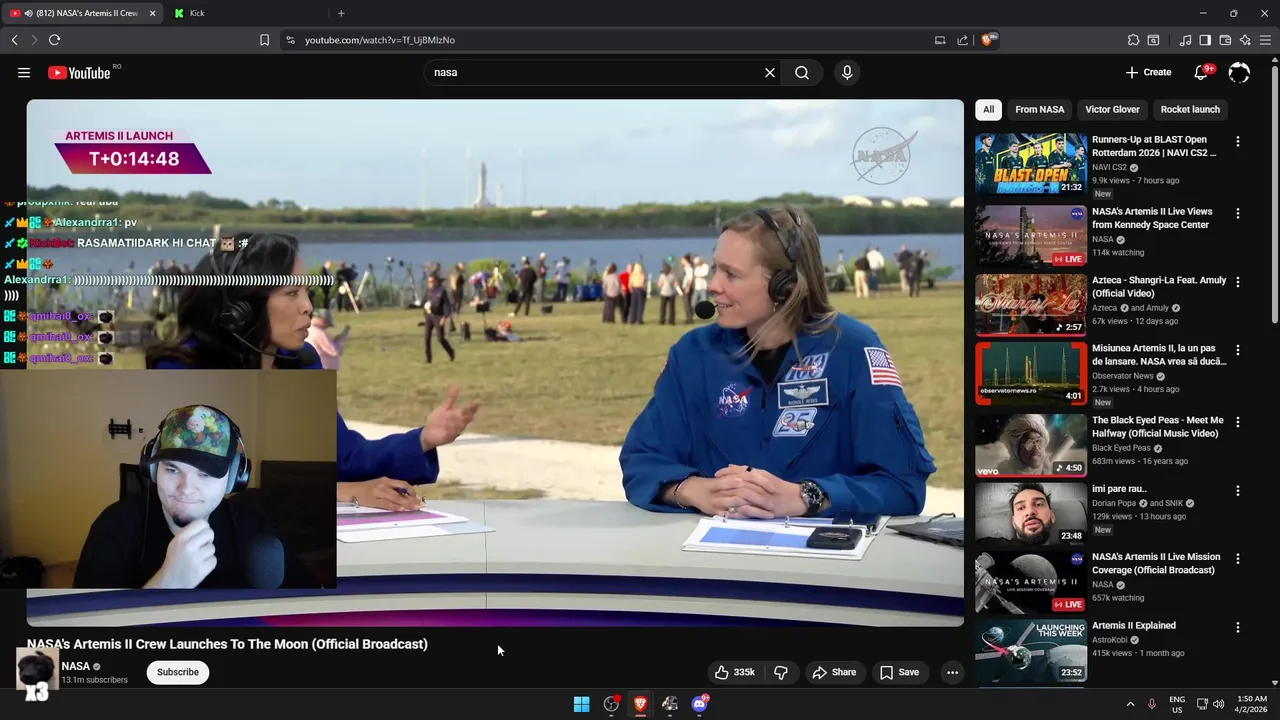
Task: Open options for BLAST Open video
Action: tap(1237, 142)
